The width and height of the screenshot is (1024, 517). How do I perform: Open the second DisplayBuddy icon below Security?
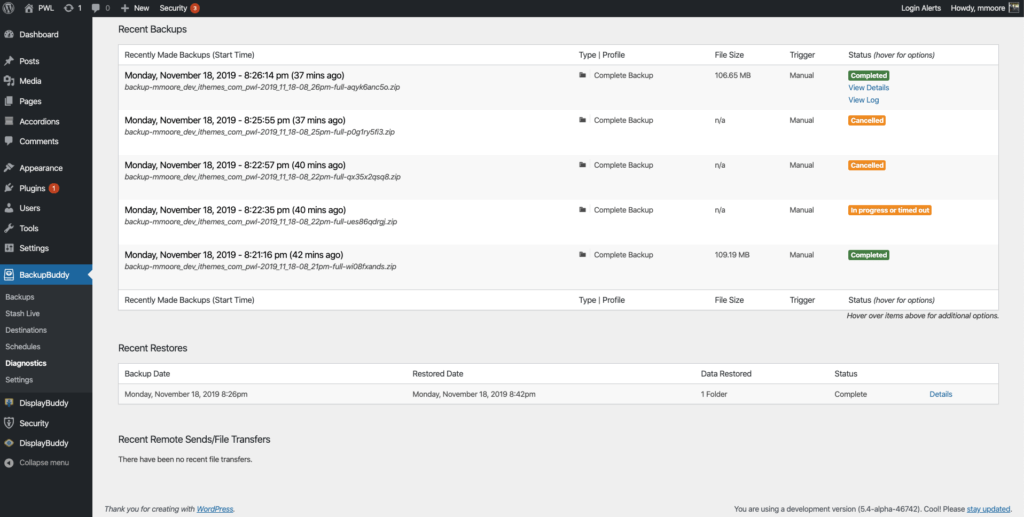(9, 443)
